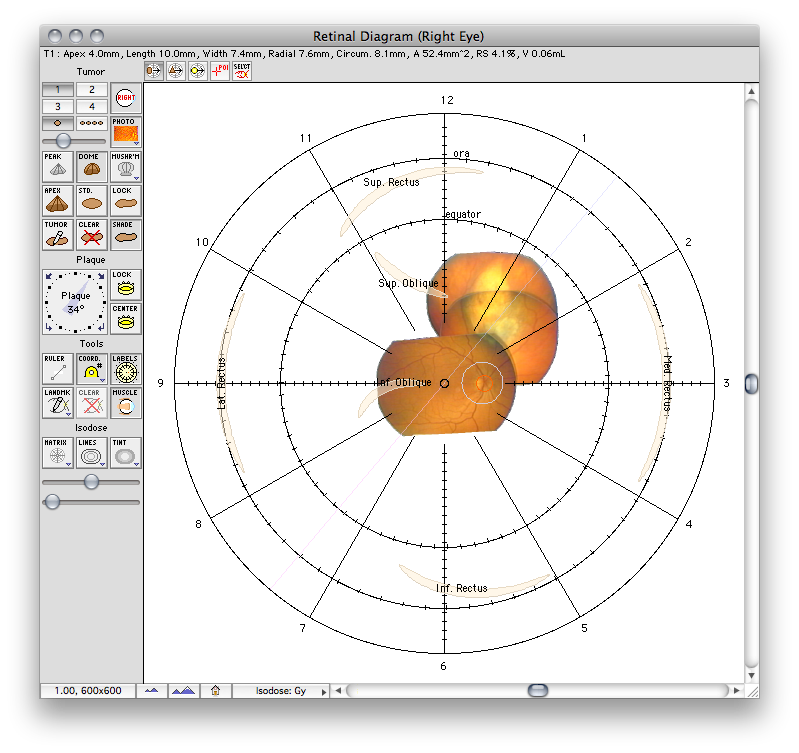Screen dimensions: 799x753
Task: Click the small zoom-out mountain icon
Action: (151, 691)
